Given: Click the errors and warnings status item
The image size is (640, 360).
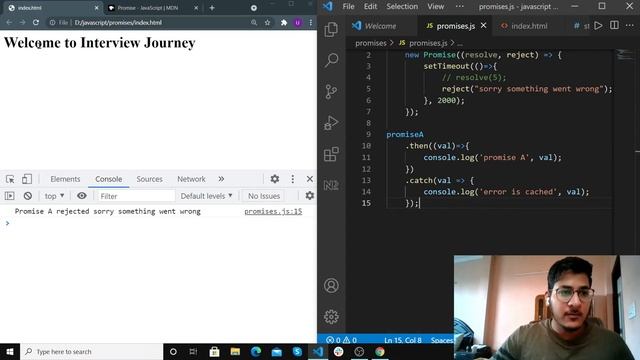Looking at the screenshot, I should click(342, 340).
